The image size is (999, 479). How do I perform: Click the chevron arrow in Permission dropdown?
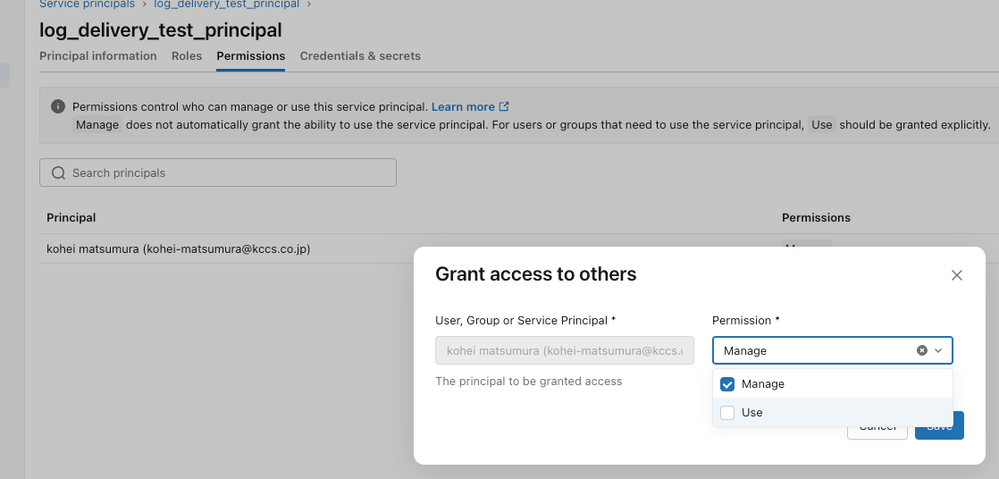click(x=938, y=350)
